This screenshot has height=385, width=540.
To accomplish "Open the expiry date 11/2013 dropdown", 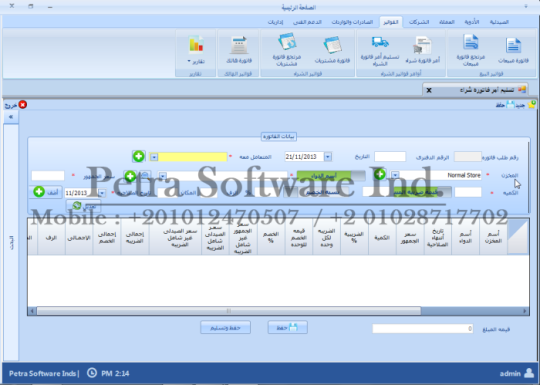I will coord(102,193).
